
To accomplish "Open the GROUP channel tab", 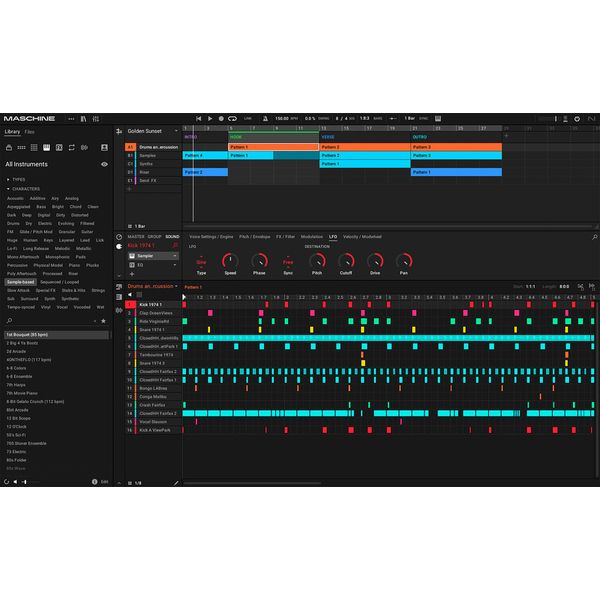I will tap(155, 237).
